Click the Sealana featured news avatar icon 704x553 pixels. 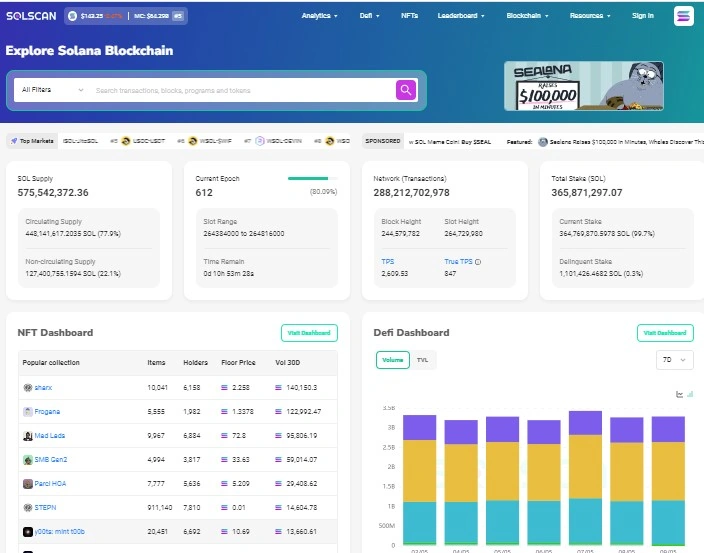click(543, 142)
